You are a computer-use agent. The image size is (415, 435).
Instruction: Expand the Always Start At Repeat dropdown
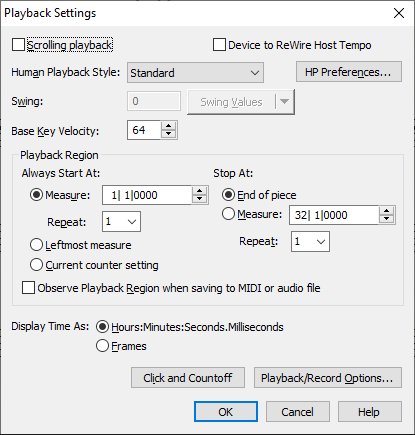click(121, 222)
